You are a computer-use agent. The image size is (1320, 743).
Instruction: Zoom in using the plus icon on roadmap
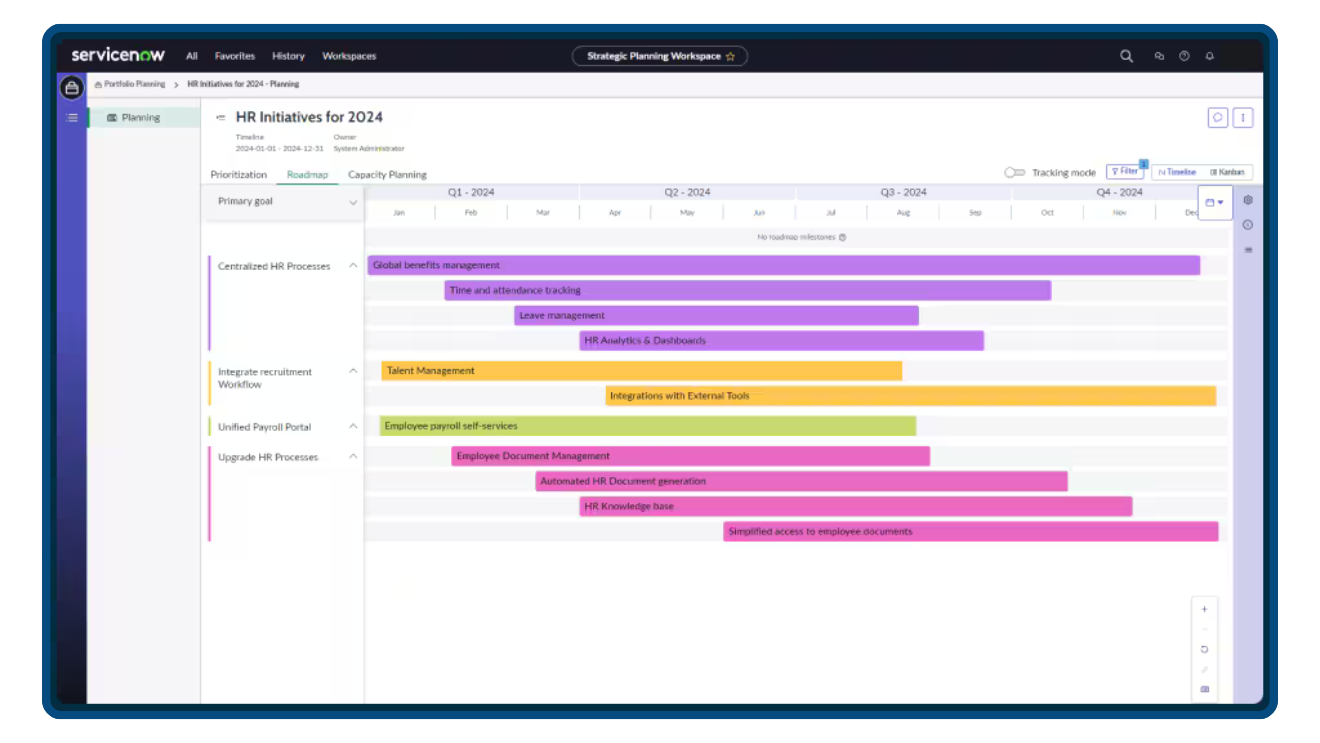pyautogui.click(x=1204, y=608)
